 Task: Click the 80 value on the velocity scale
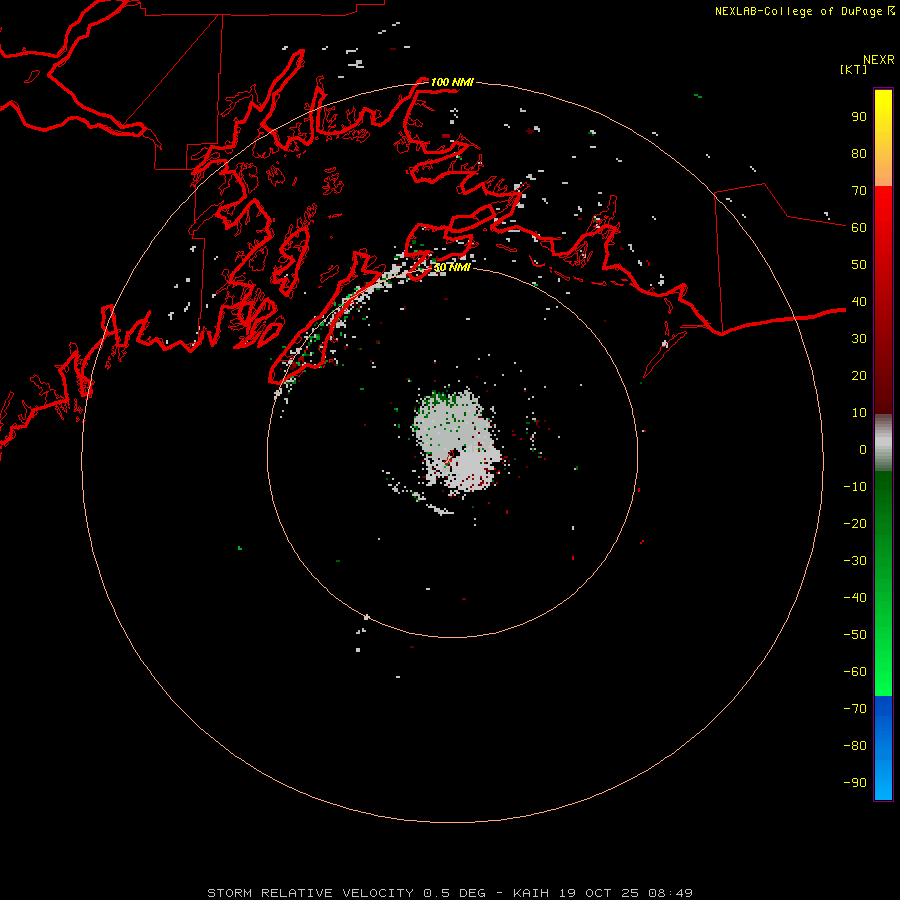[859, 153]
